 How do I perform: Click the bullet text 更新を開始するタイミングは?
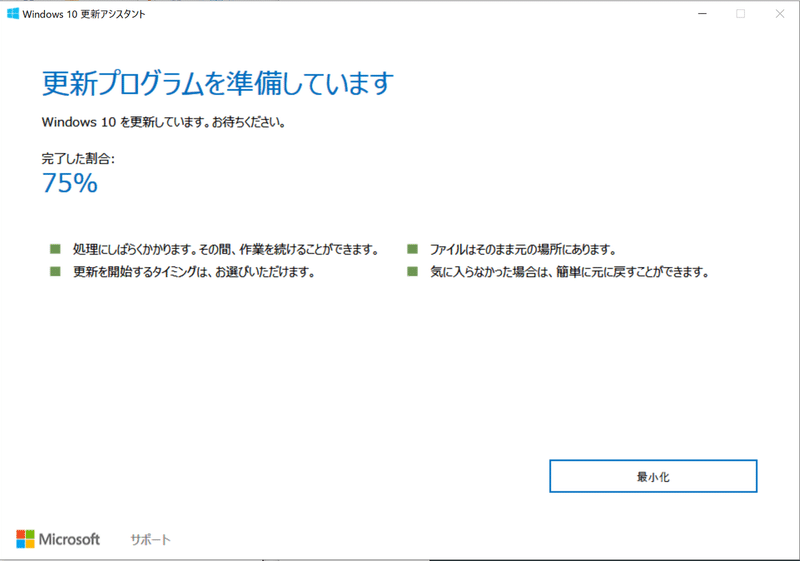[x=141, y=272]
